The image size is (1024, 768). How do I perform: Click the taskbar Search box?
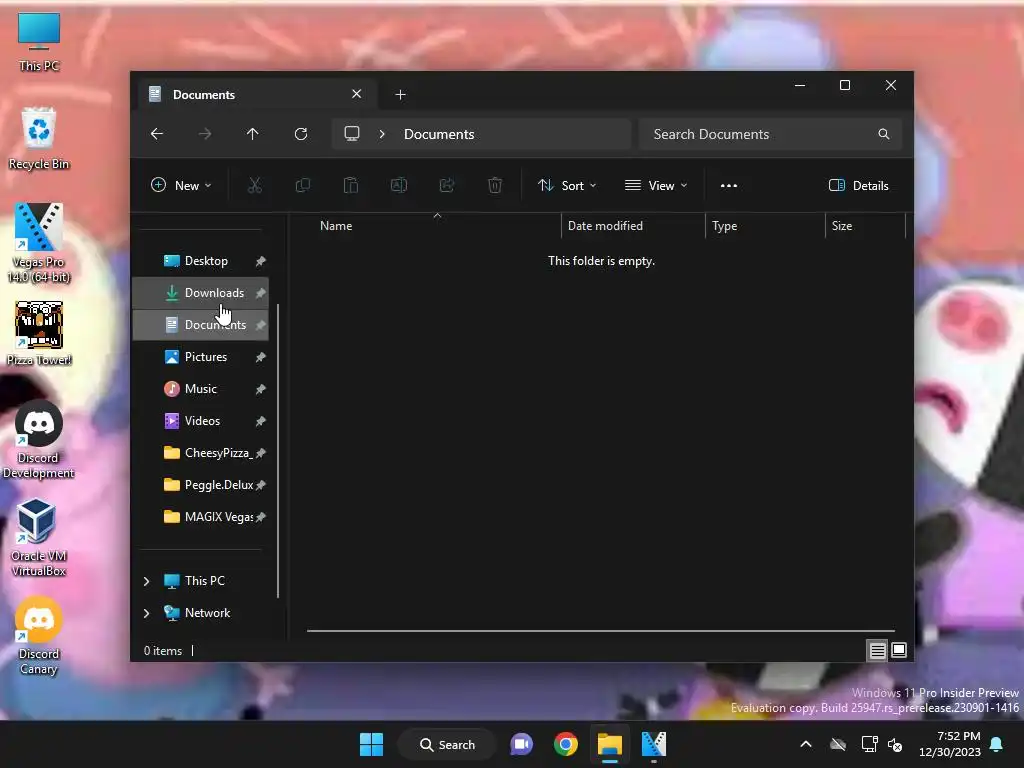(447, 744)
